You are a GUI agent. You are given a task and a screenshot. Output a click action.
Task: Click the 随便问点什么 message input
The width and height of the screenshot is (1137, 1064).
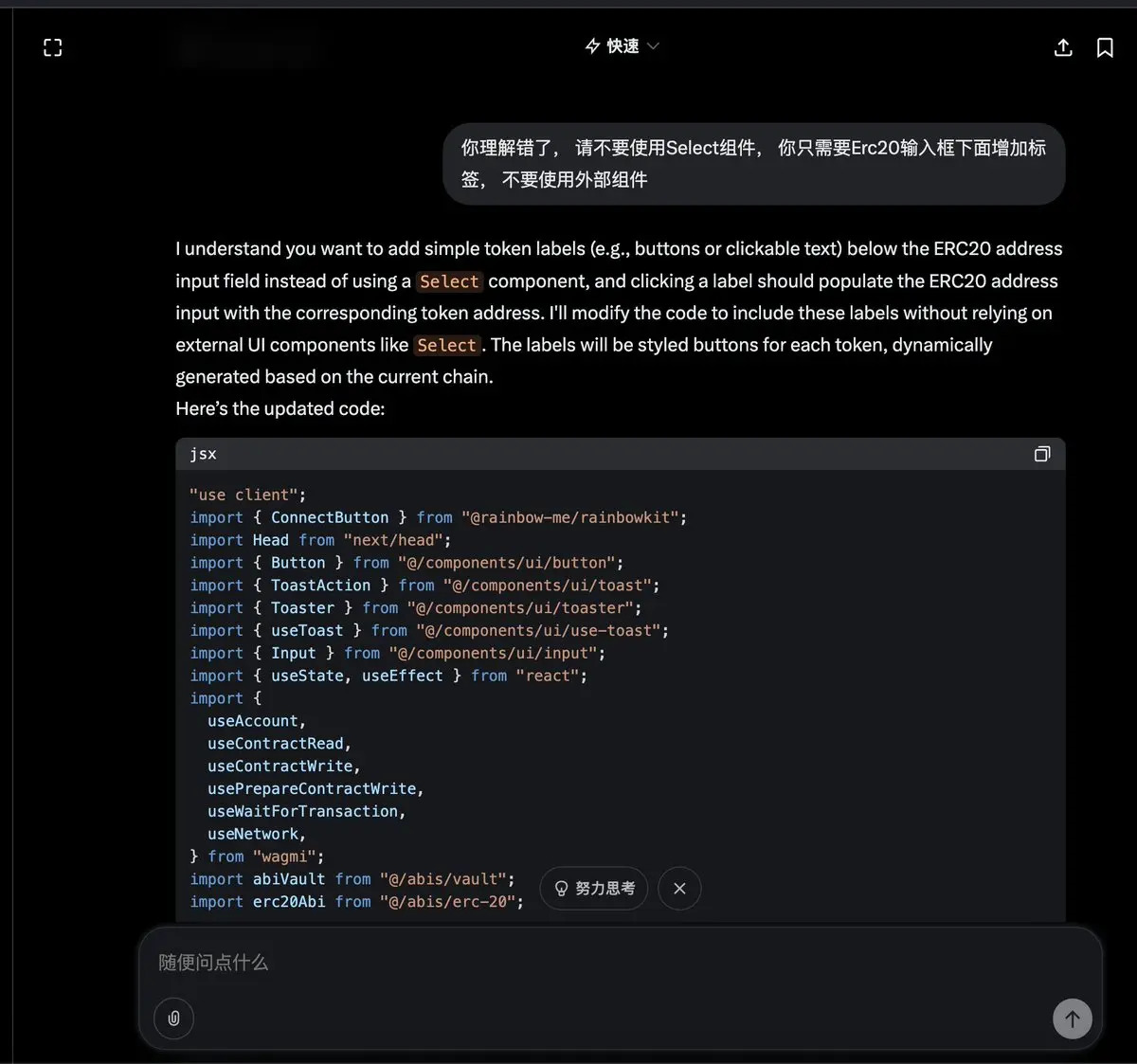pos(621,963)
